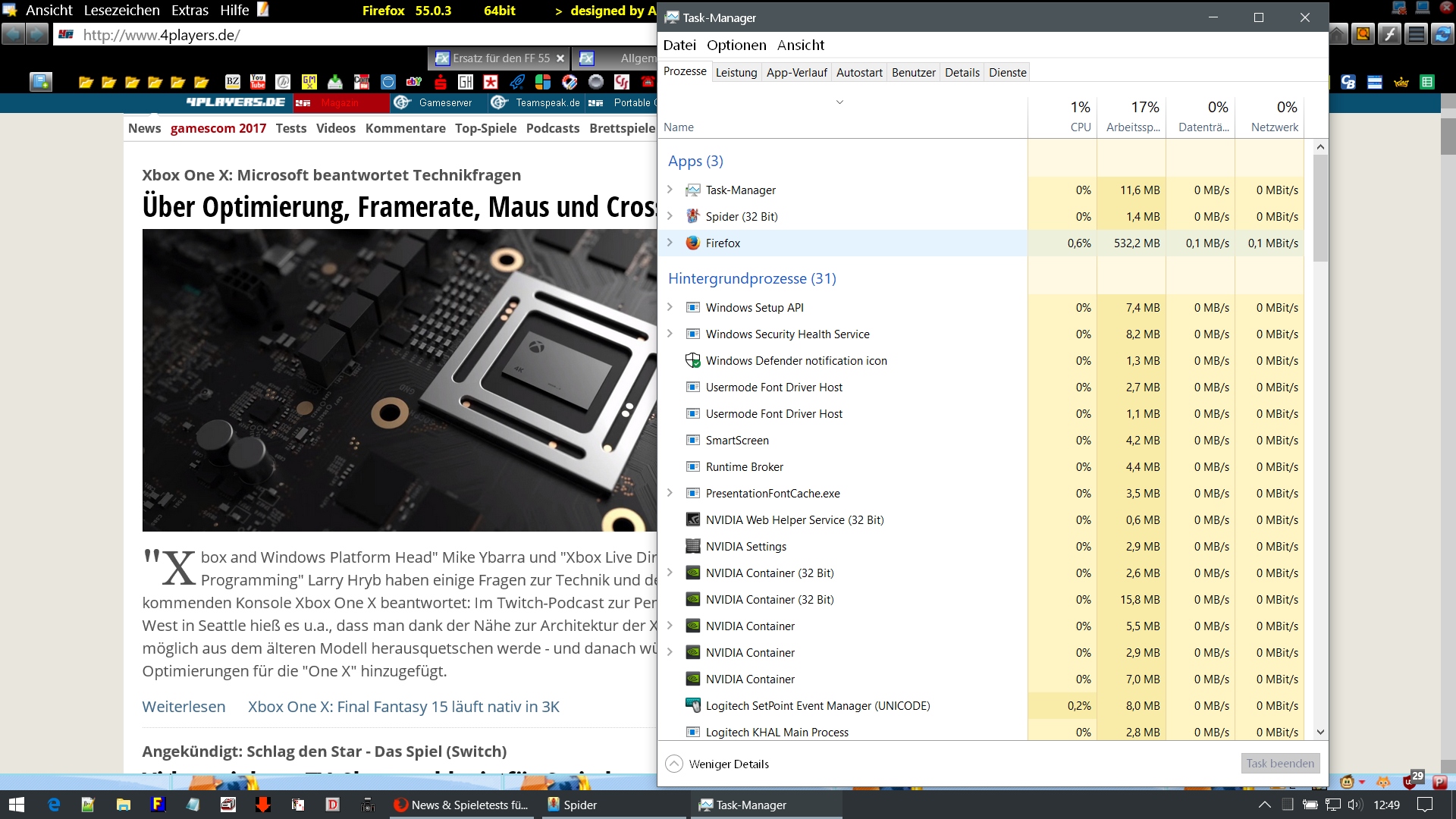Image resolution: width=1456 pixels, height=819 pixels.
Task: Close the 'Ersatz für den FF 55' tab
Action: (560, 58)
